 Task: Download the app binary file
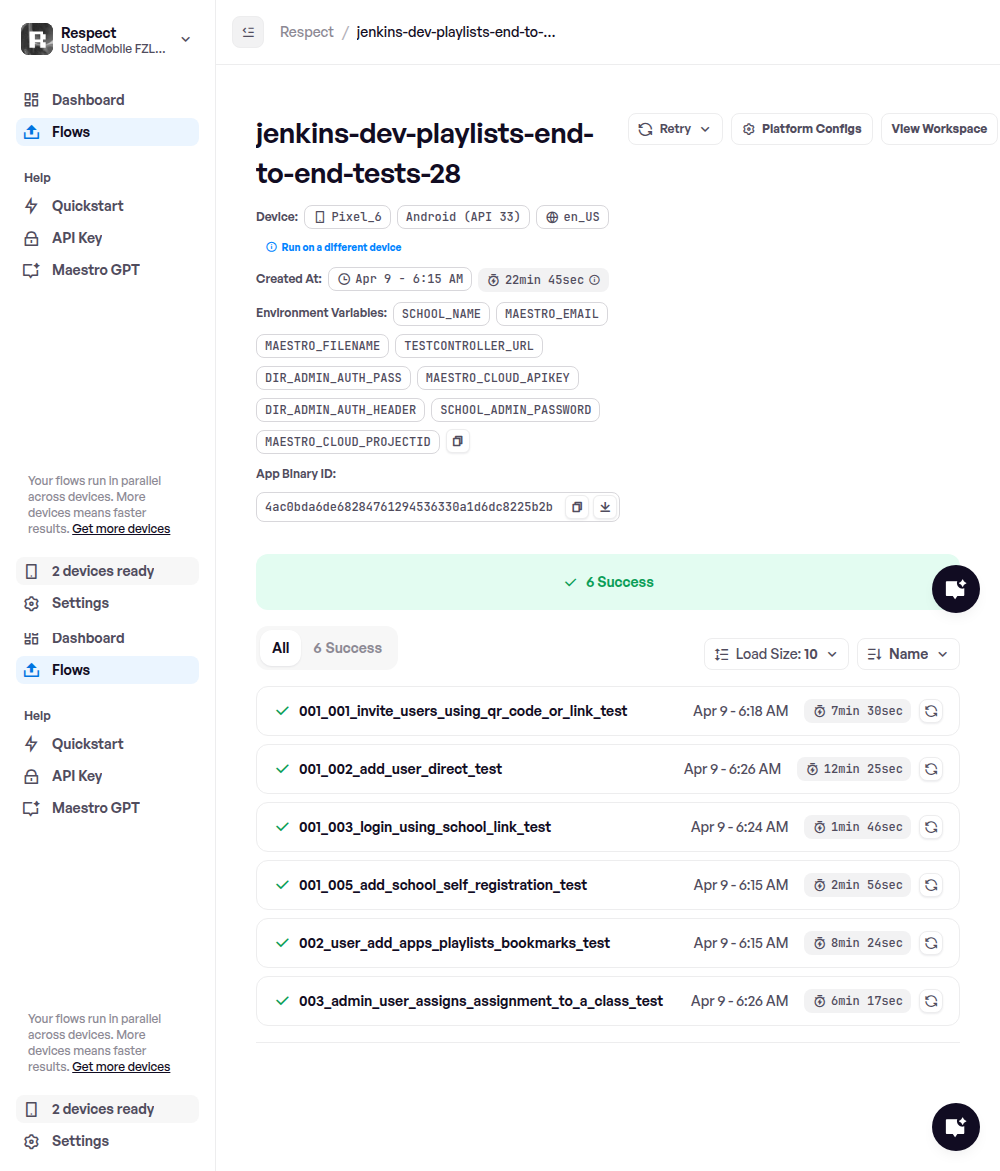604,507
